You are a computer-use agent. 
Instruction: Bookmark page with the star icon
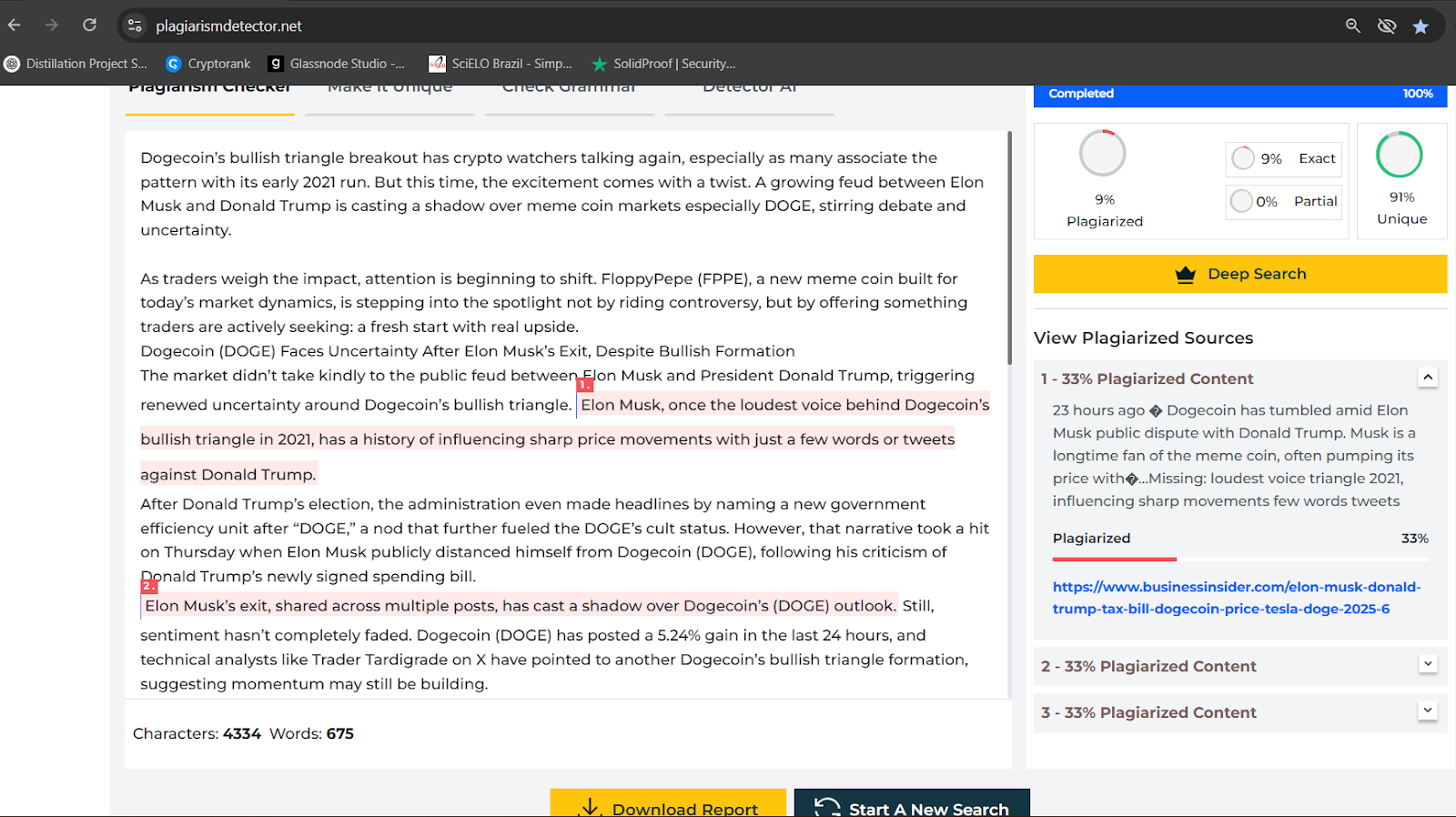(1421, 26)
